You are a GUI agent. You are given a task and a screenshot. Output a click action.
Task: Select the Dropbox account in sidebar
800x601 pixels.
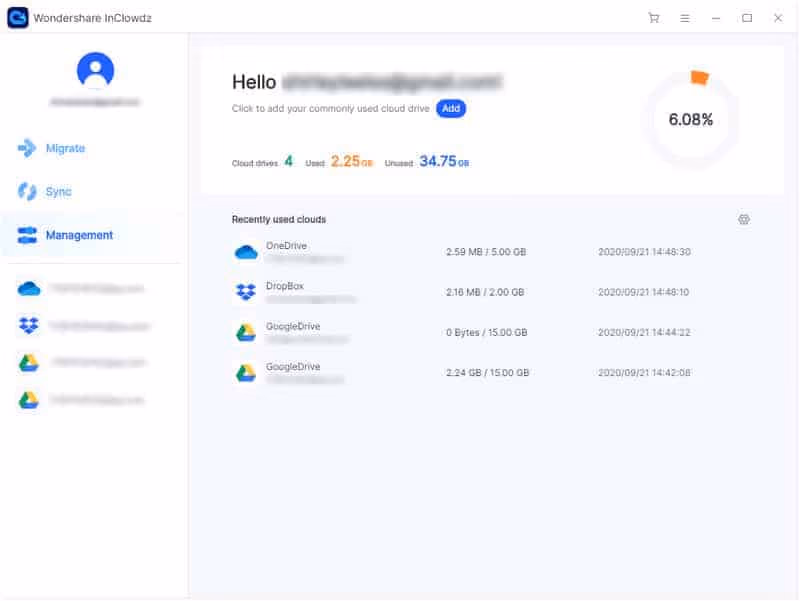click(x=80, y=326)
